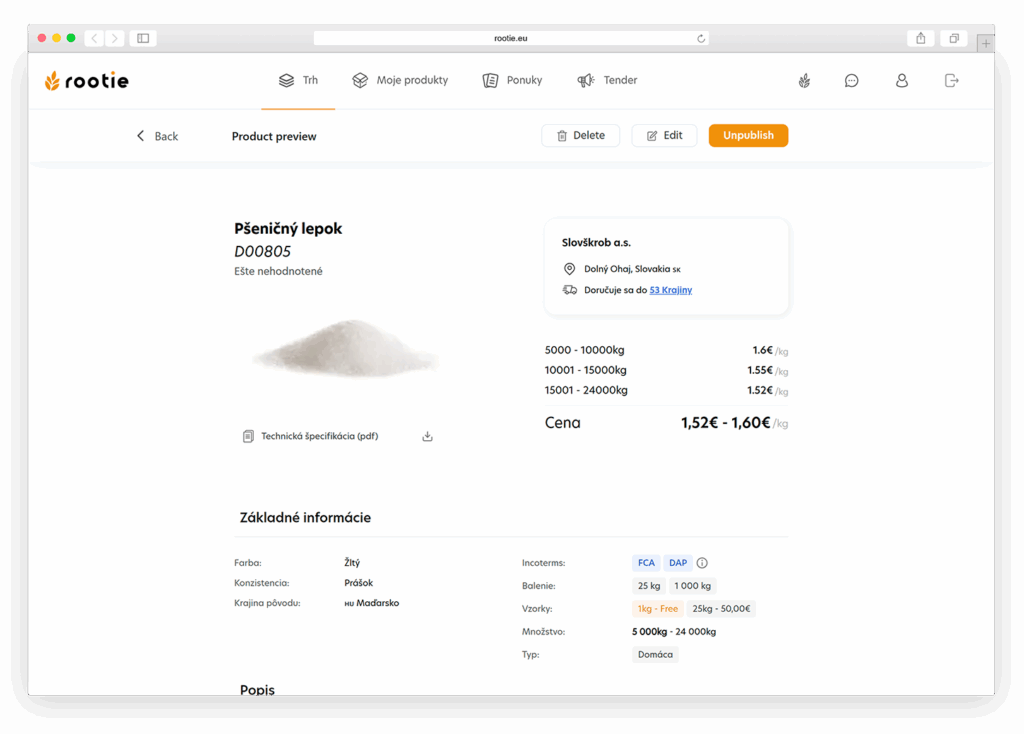Open the user profile icon
This screenshot has width=1024, height=734.
pos(901,80)
